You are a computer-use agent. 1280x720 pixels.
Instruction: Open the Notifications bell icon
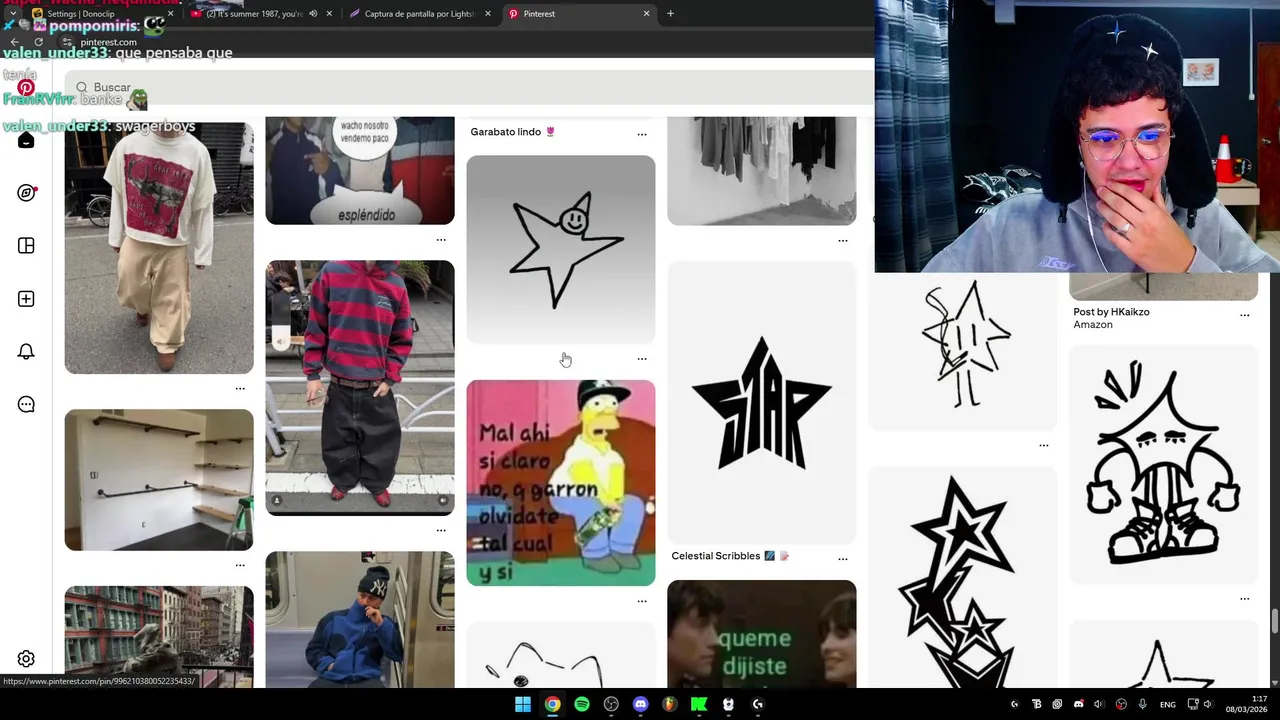tap(26, 351)
